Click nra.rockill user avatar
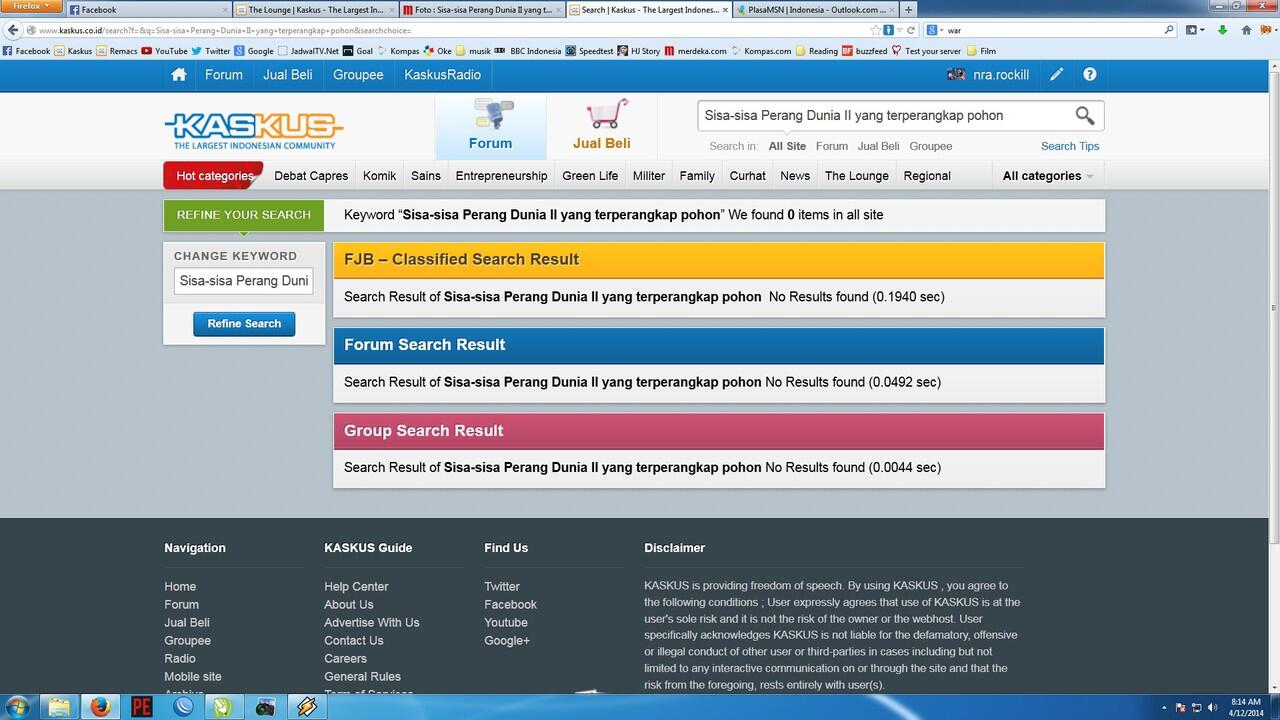Viewport: 1280px width, 720px height. 956,75
